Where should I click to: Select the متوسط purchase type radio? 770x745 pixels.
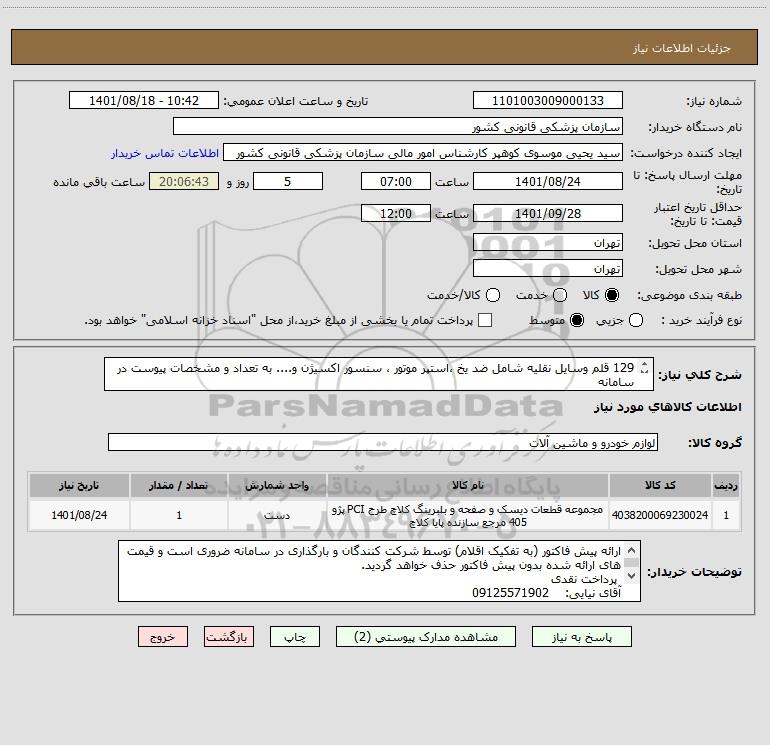[x=577, y=320]
